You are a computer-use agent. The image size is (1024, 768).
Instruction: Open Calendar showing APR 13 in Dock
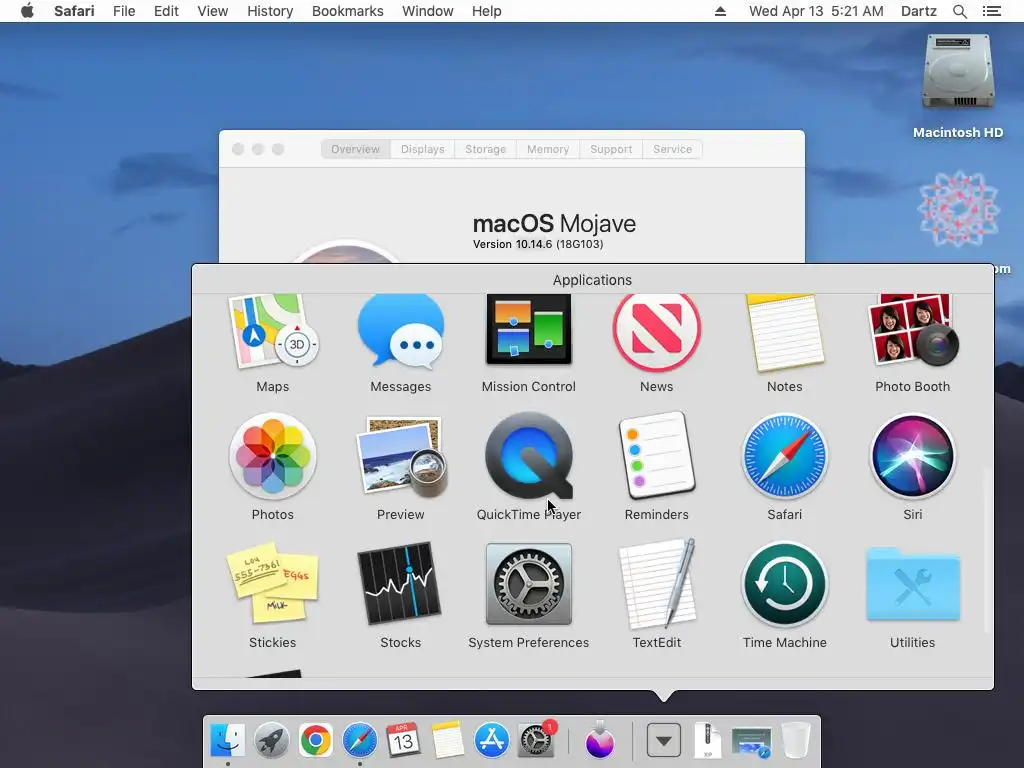pos(403,740)
